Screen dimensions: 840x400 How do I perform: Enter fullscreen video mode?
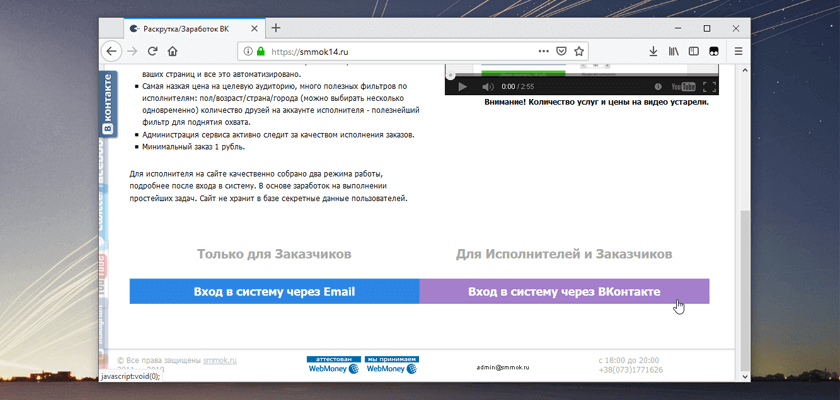709,87
